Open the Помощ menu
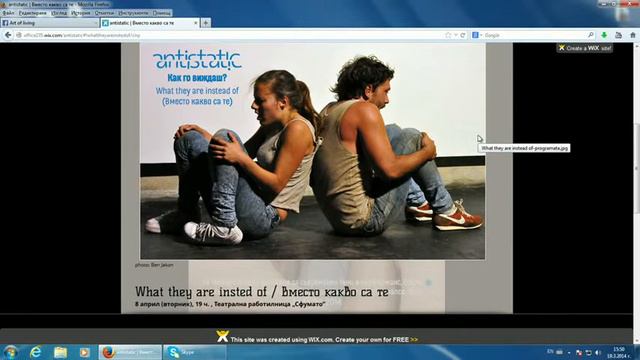 point(162,13)
